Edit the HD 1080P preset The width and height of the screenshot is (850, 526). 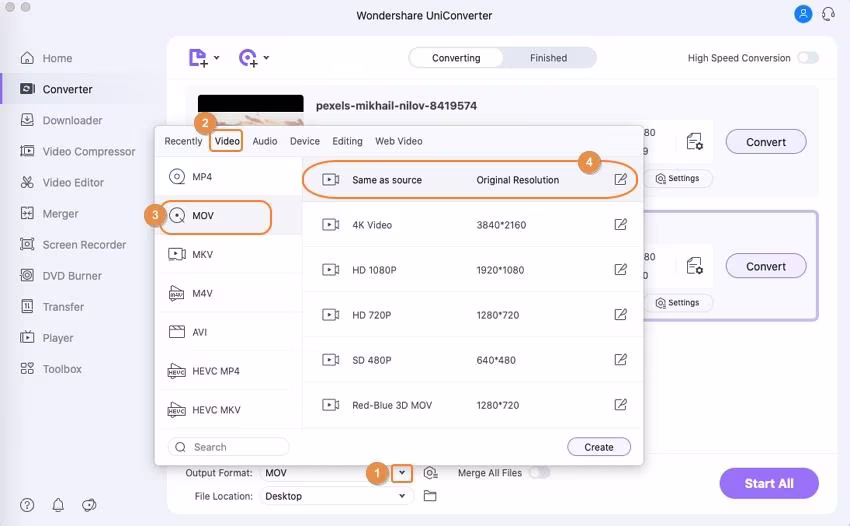click(621, 270)
